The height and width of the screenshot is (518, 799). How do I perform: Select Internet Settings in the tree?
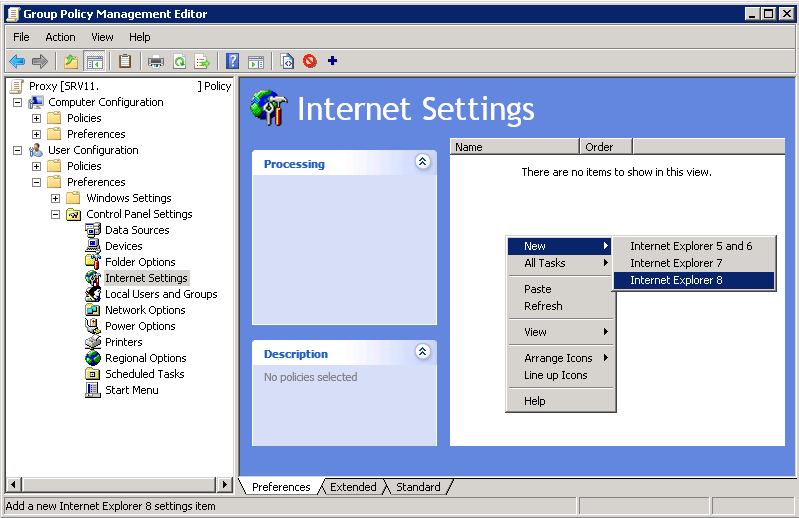point(147,278)
